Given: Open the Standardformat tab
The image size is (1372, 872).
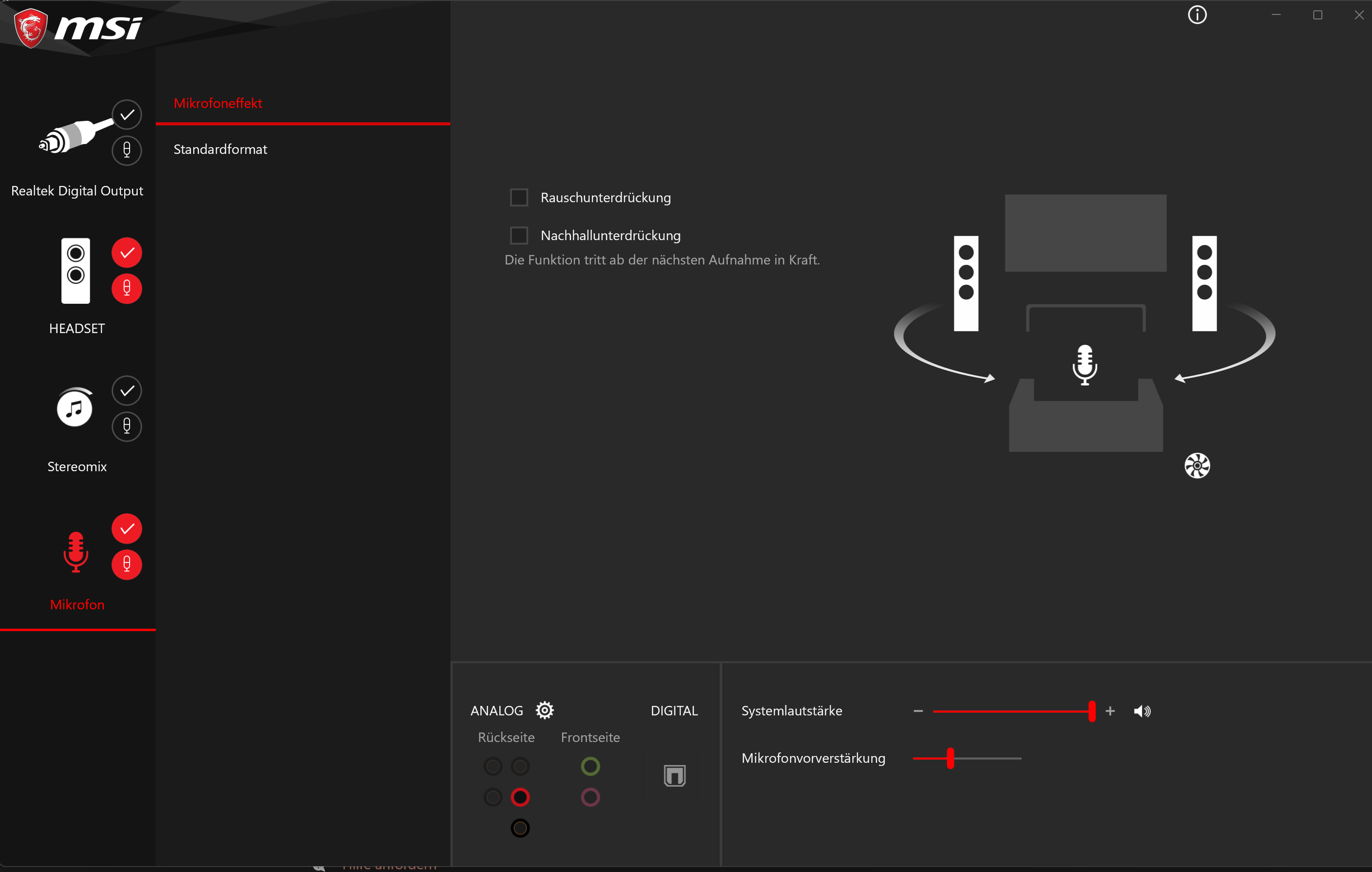Looking at the screenshot, I should (x=220, y=149).
